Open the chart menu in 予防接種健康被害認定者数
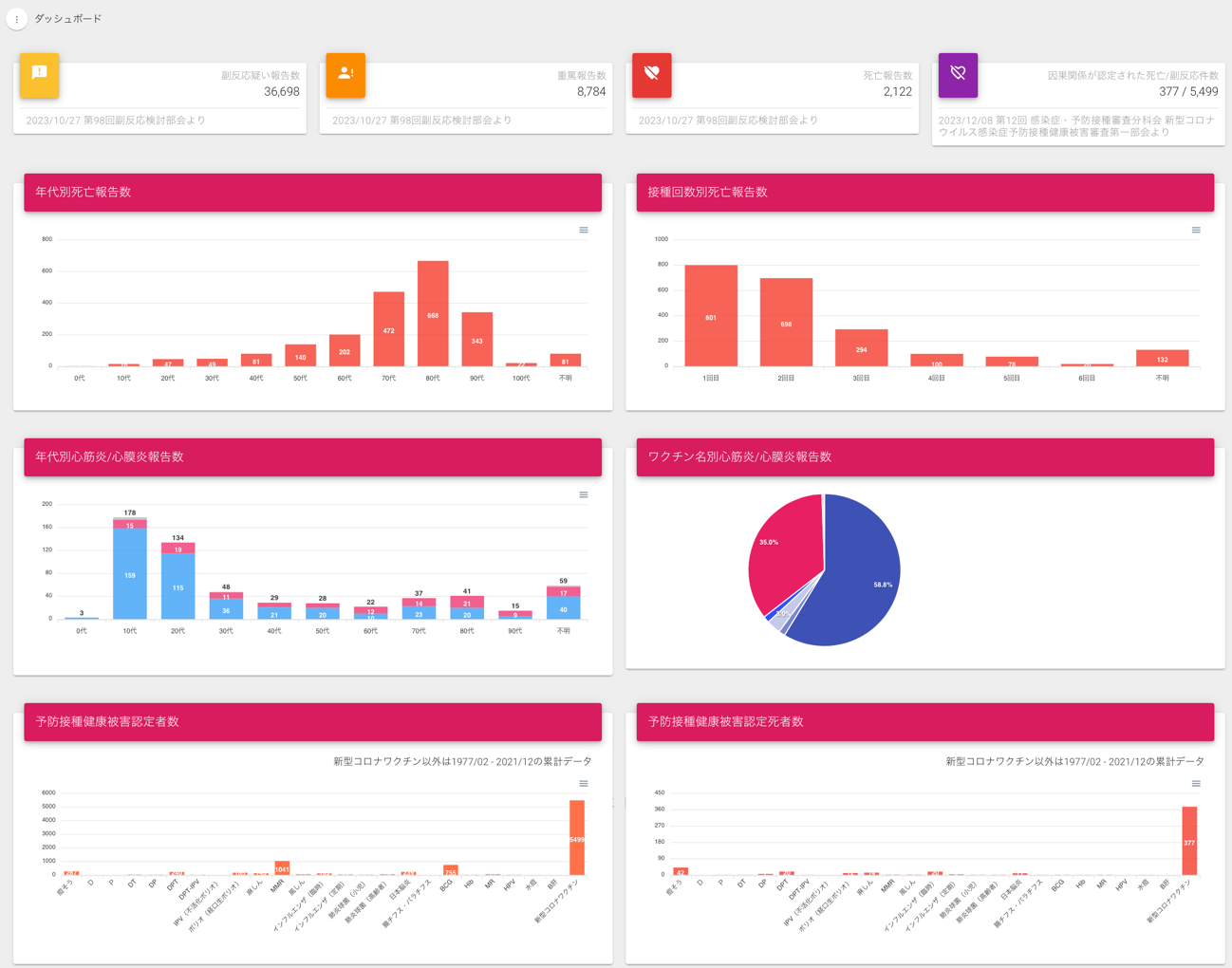 (x=584, y=784)
